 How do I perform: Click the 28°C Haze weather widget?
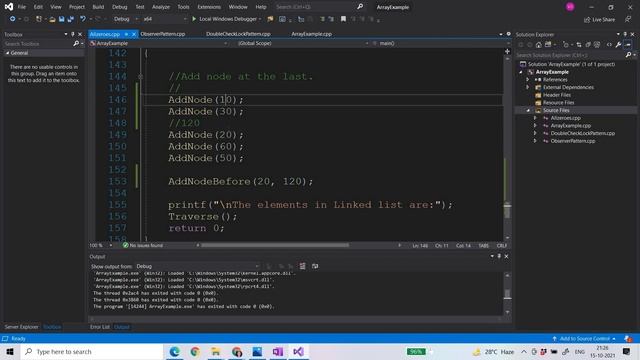(x=493, y=351)
